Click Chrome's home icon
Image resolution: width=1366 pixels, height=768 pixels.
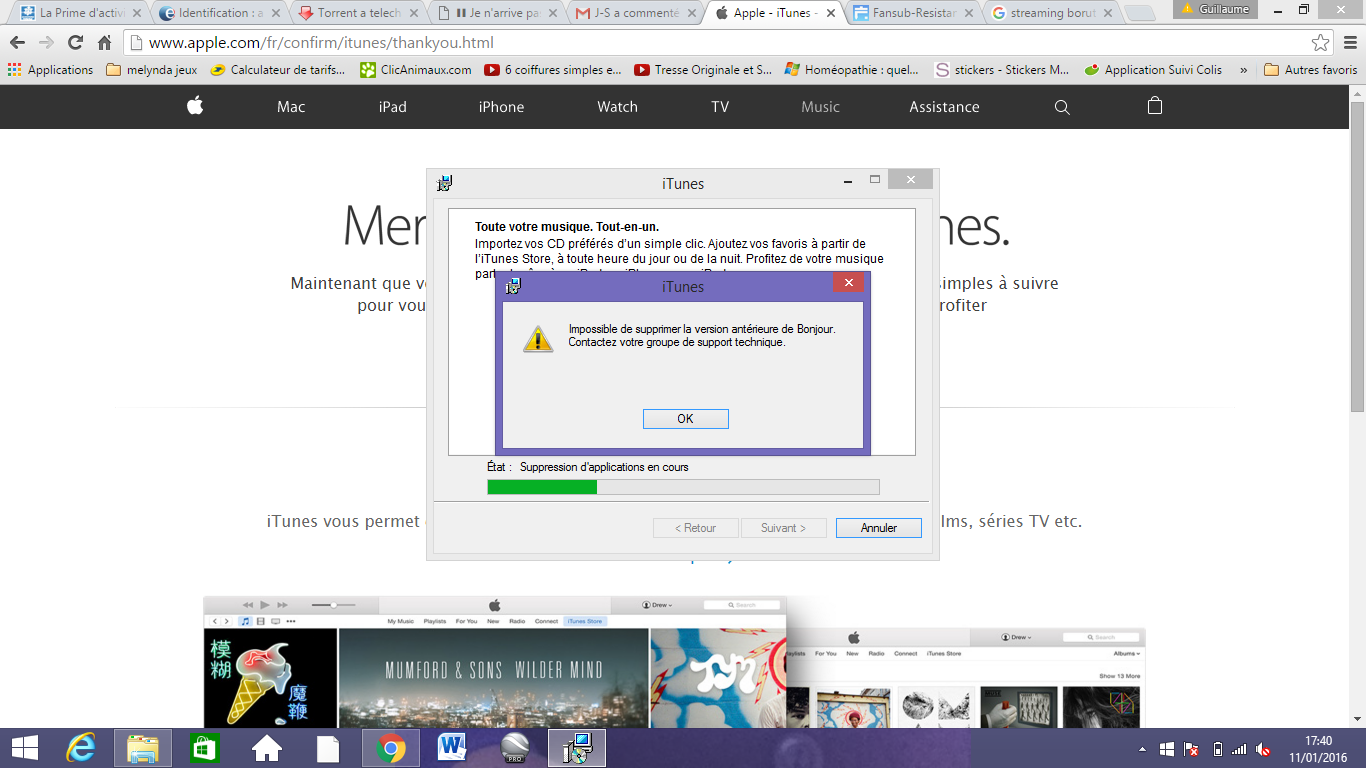pyautogui.click(x=104, y=43)
